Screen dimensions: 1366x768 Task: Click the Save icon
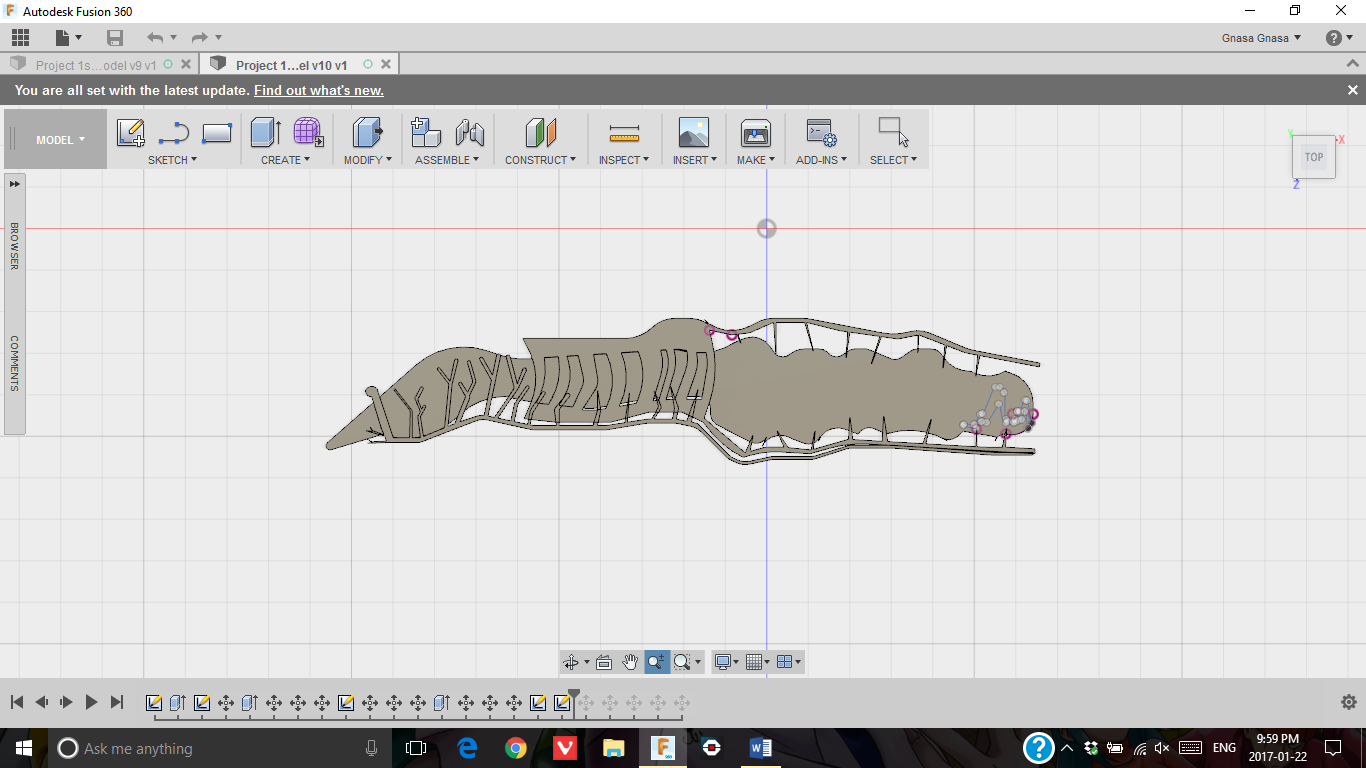[115, 38]
